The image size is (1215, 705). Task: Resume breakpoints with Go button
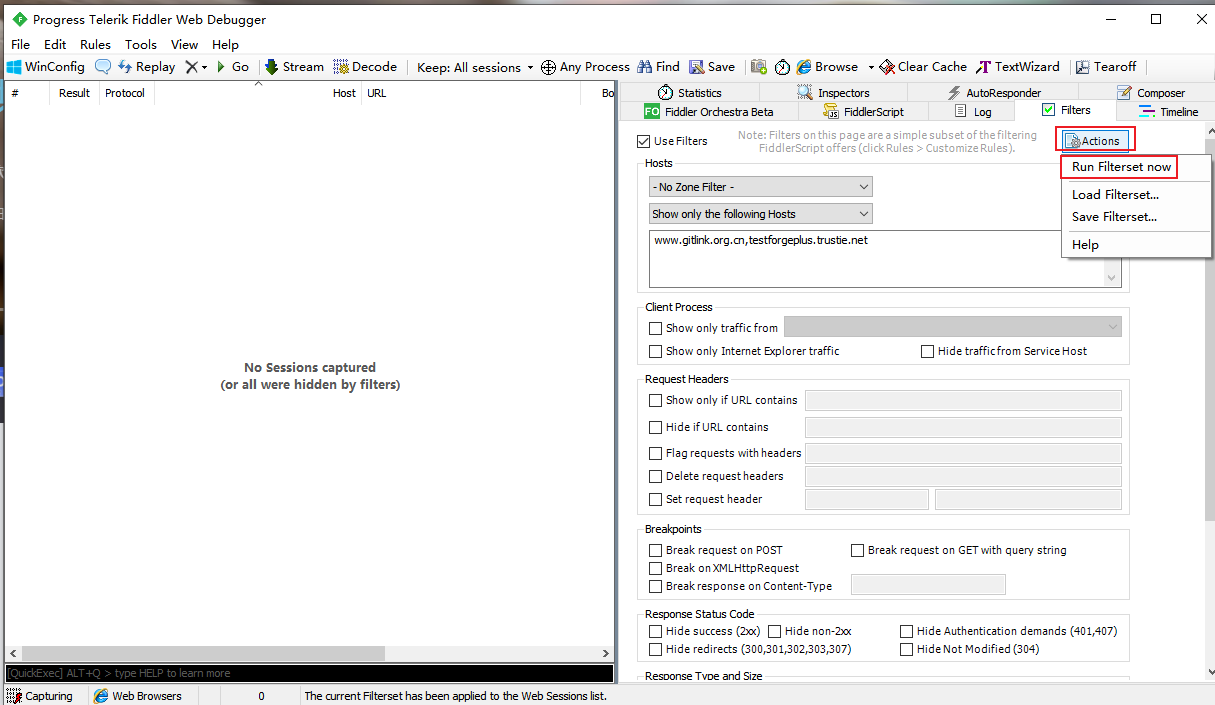pyautogui.click(x=233, y=67)
